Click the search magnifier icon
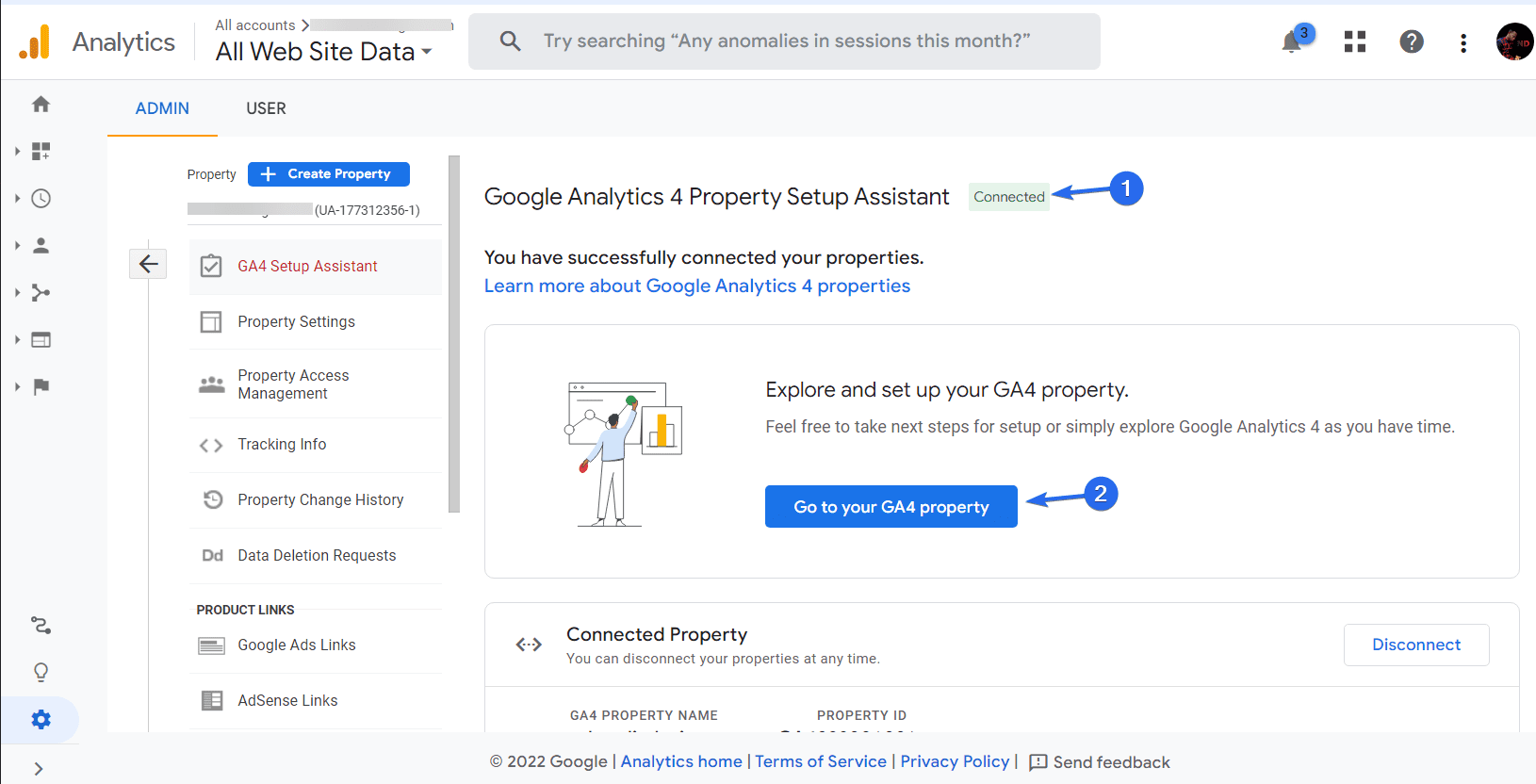Screen dimensions: 1536x784 pyautogui.click(x=510, y=41)
